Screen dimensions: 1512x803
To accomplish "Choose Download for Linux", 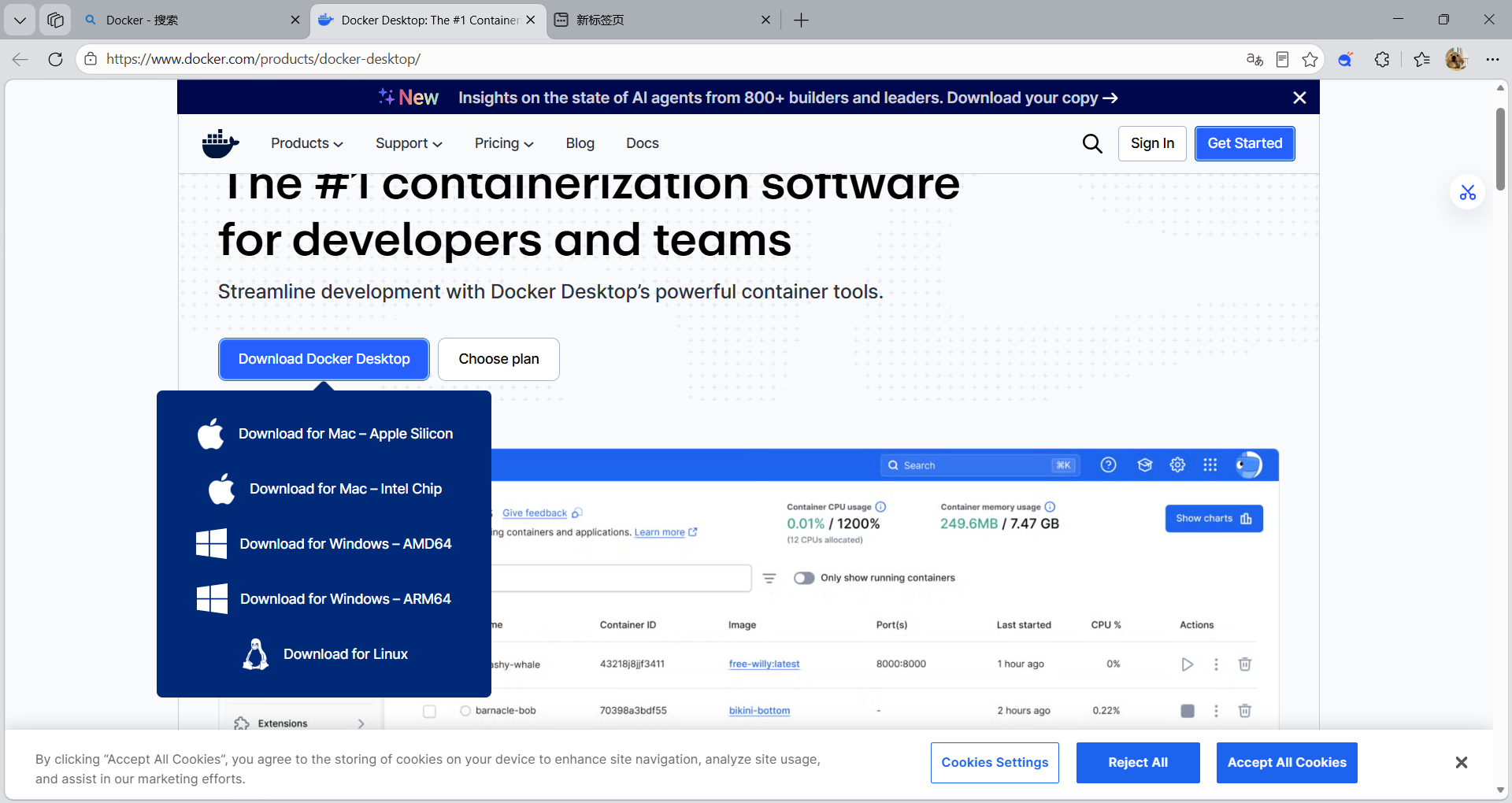I will click(x=324, y=654).
